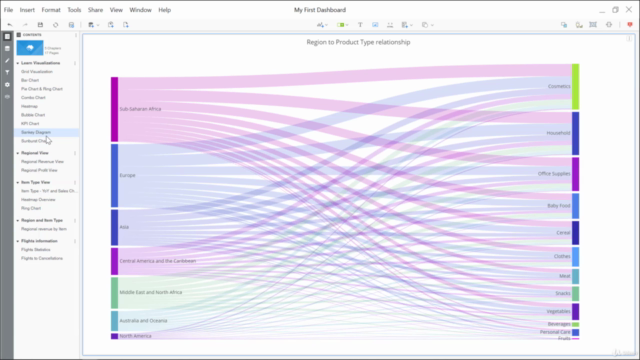Click the rightmost grey icon before the red toolbar icon

pyautogui.click(x=609, y=25)
